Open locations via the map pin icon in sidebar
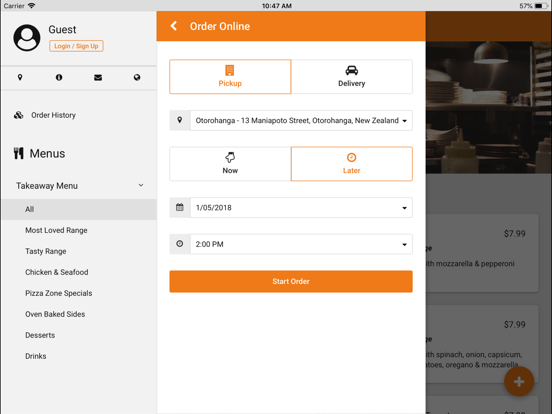 click(x=20, y=77)
